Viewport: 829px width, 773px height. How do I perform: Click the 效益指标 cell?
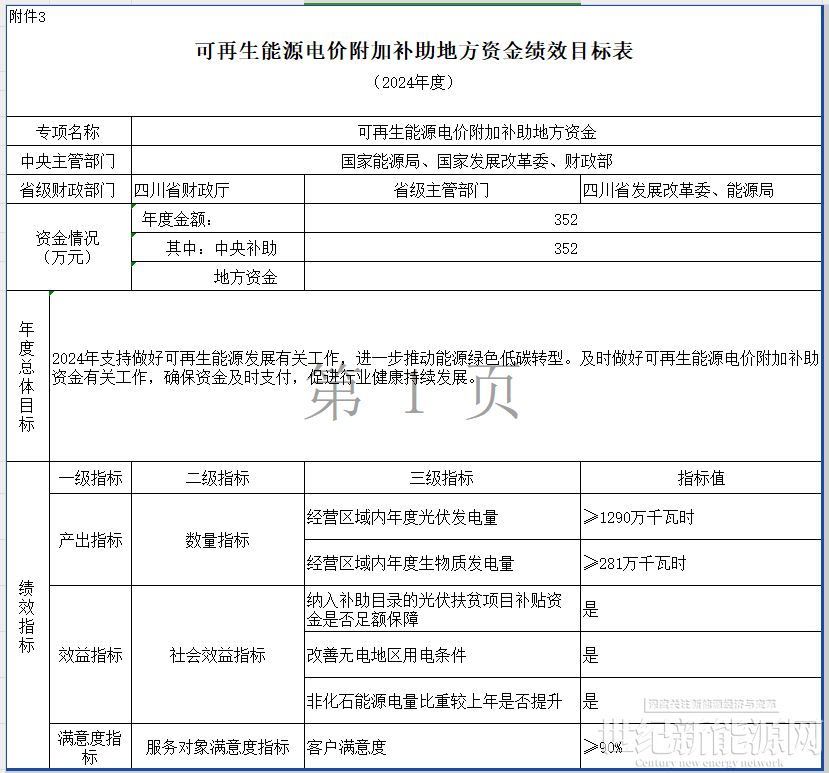[x=90, y=655]
